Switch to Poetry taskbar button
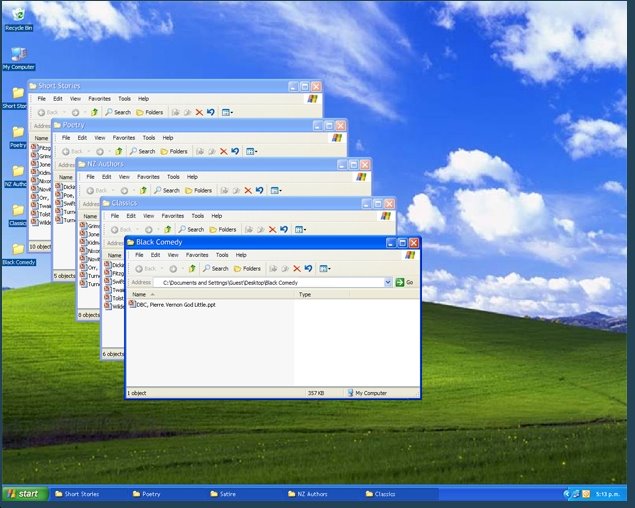Image resolution: width=635 pixels, height=508 pixels. tap(168, 494)
